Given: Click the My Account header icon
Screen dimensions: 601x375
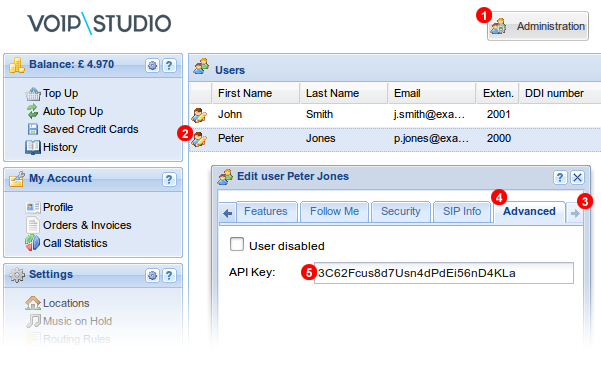Looking at the screenshot, I should [x=17, y=179].
